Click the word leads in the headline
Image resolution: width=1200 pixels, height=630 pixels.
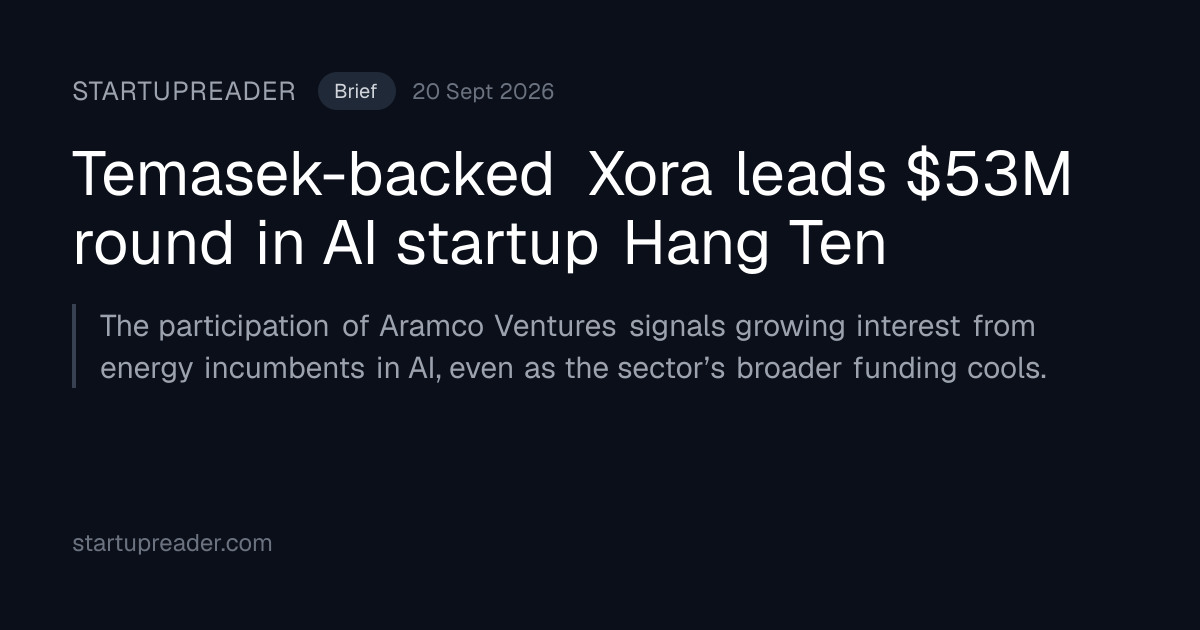point(811,176)
